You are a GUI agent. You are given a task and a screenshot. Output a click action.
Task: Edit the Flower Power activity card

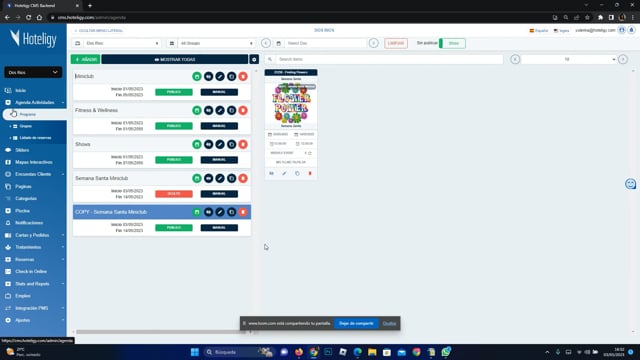coord(284,173)
